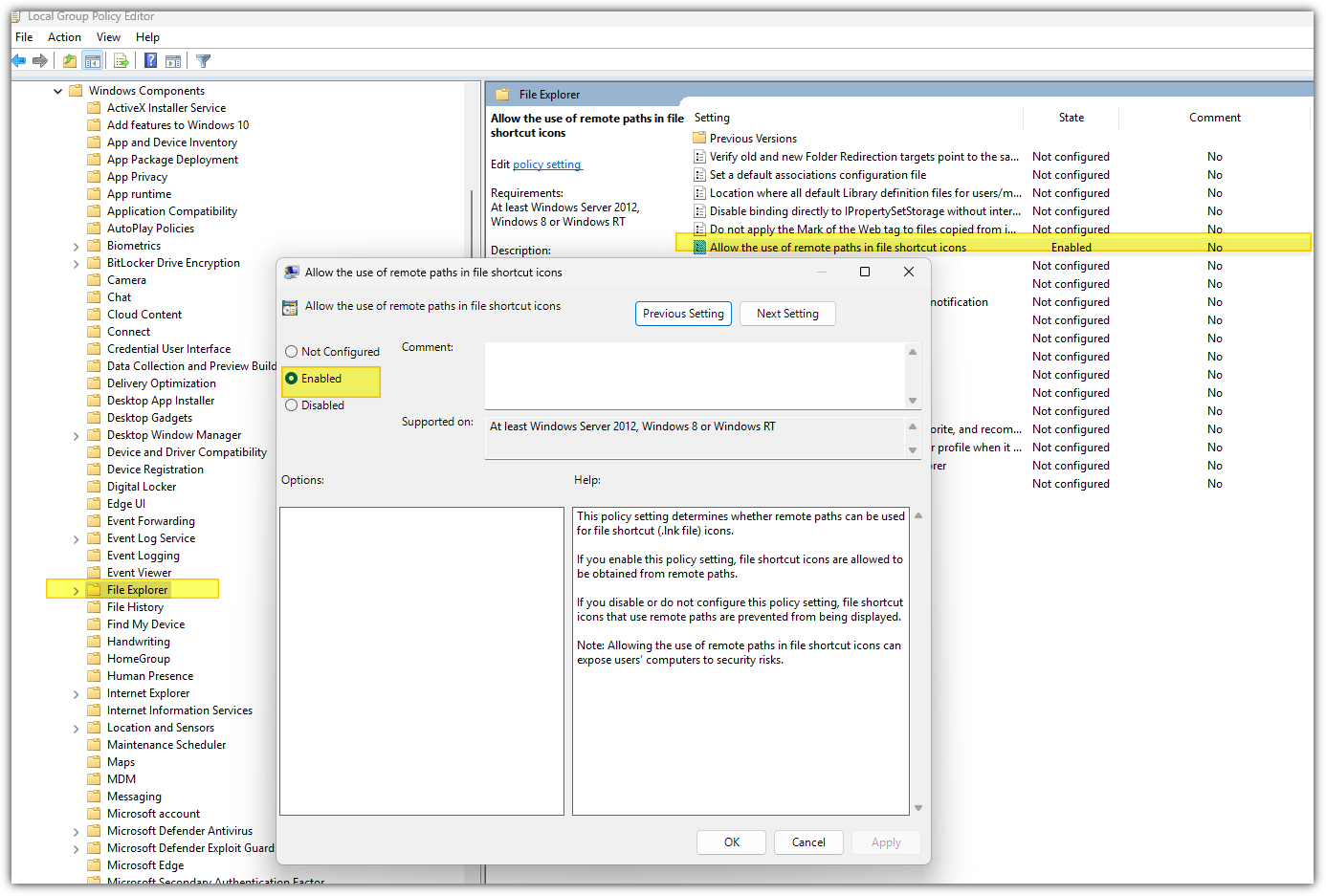Select the Not Configured radio button
The width and height of the screenshot is (1326, 896).
[292, 352]
